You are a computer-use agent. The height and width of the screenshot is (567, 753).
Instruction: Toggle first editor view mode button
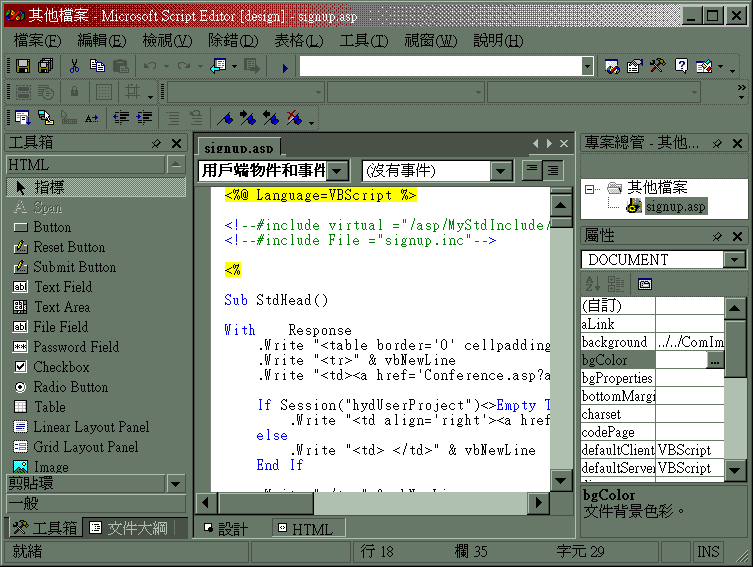click(x=532, y=169)
